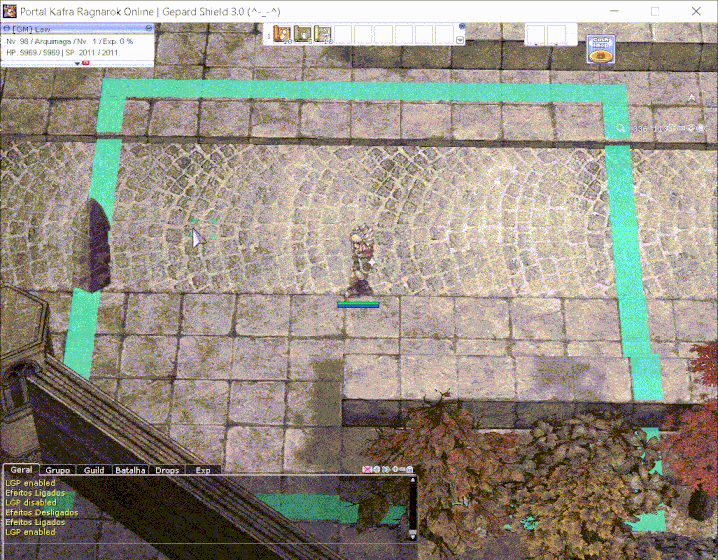
Task: Use the second hotkey bar skill
Action: click(303, 35)
